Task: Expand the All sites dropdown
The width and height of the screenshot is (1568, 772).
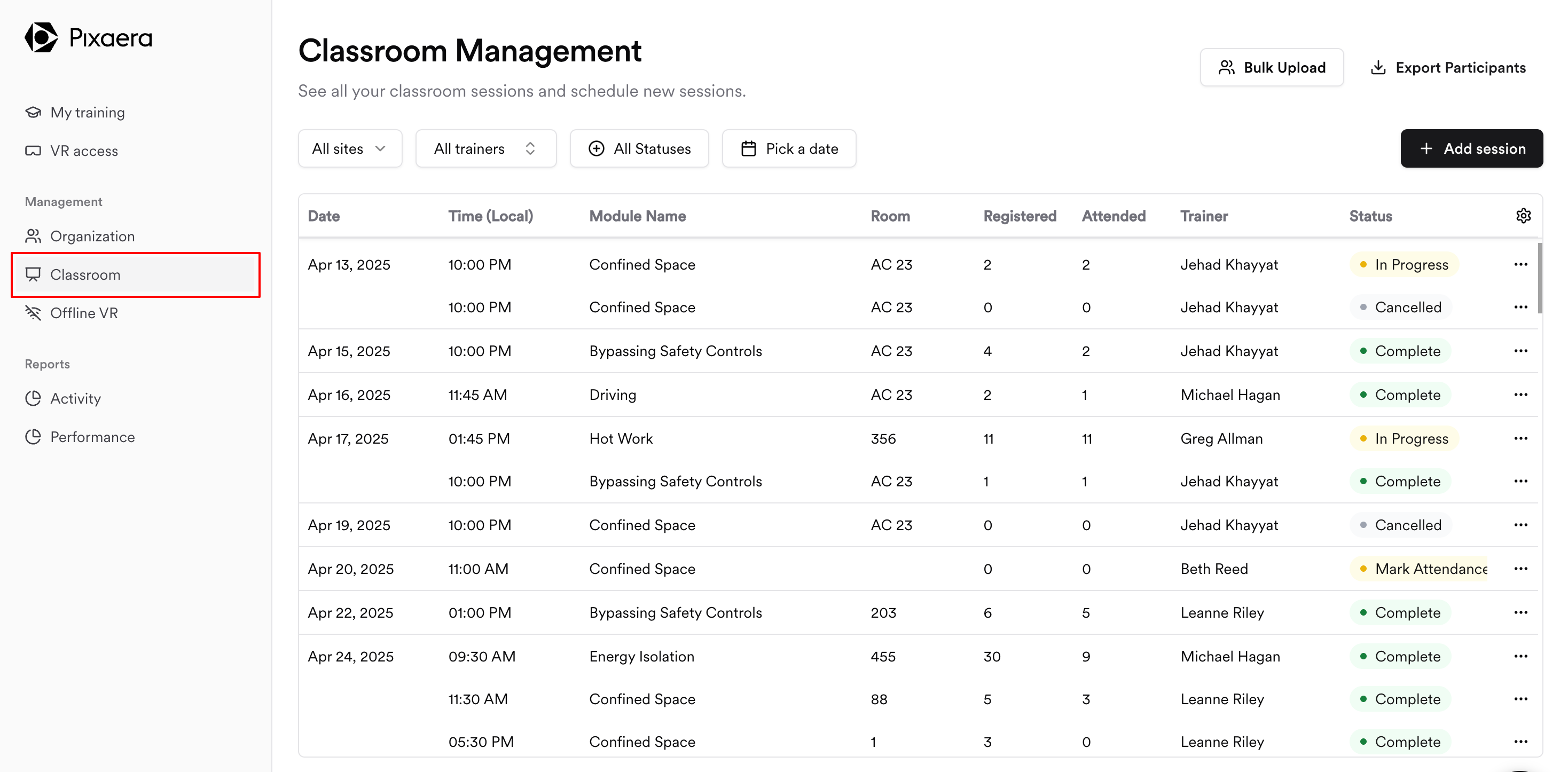Action: pos(349,148)
